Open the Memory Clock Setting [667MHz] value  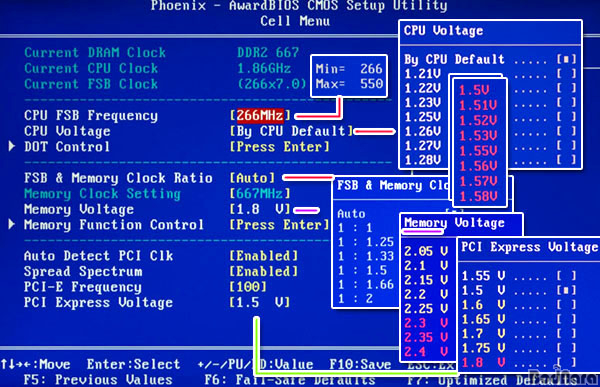[260, 194]
